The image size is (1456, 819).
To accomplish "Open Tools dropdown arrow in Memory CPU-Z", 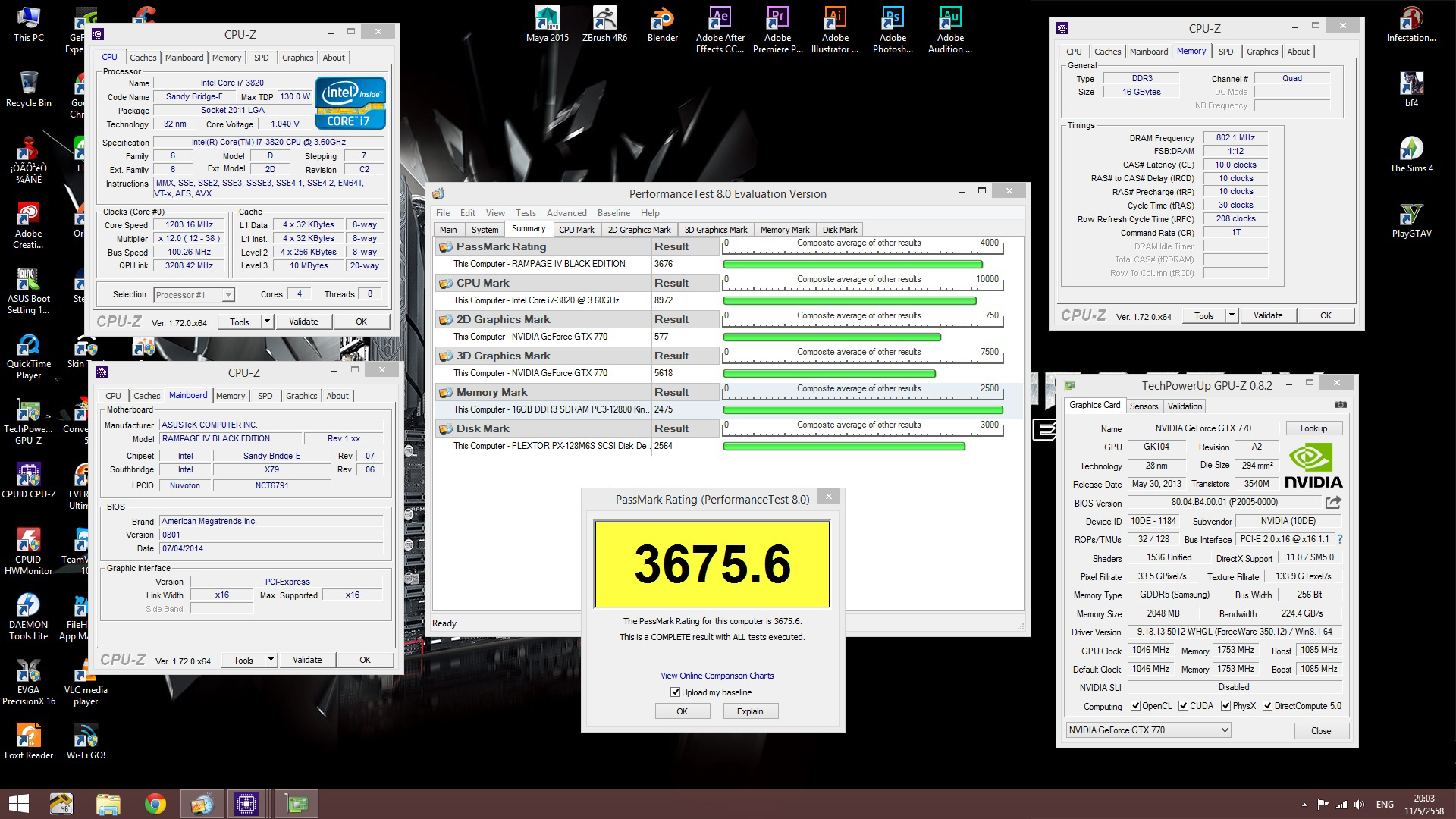I will coord(1232,315).
